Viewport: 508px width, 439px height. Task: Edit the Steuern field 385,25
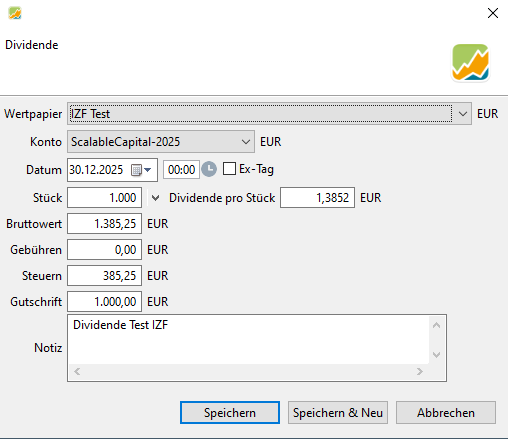point(104,276)
